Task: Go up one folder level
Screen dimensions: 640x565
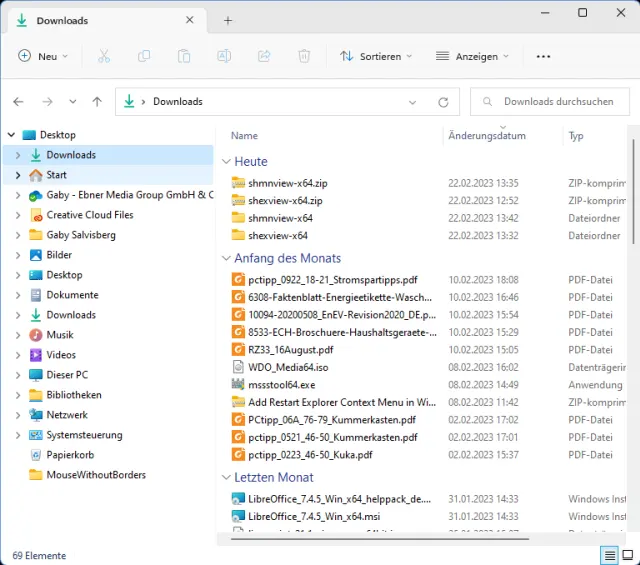Action: tap(97, 102)
